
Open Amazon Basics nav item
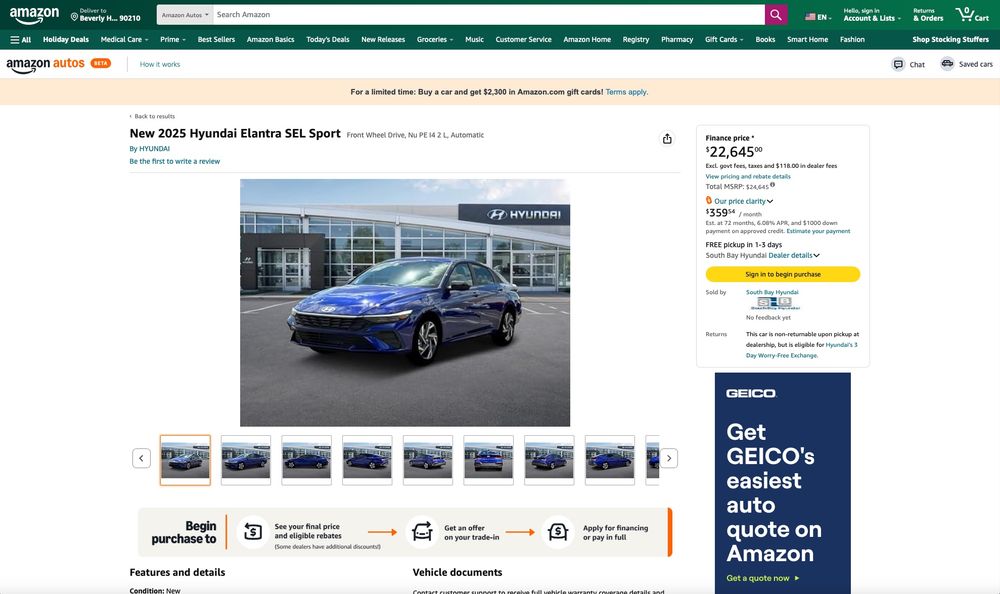pos(270,40)
